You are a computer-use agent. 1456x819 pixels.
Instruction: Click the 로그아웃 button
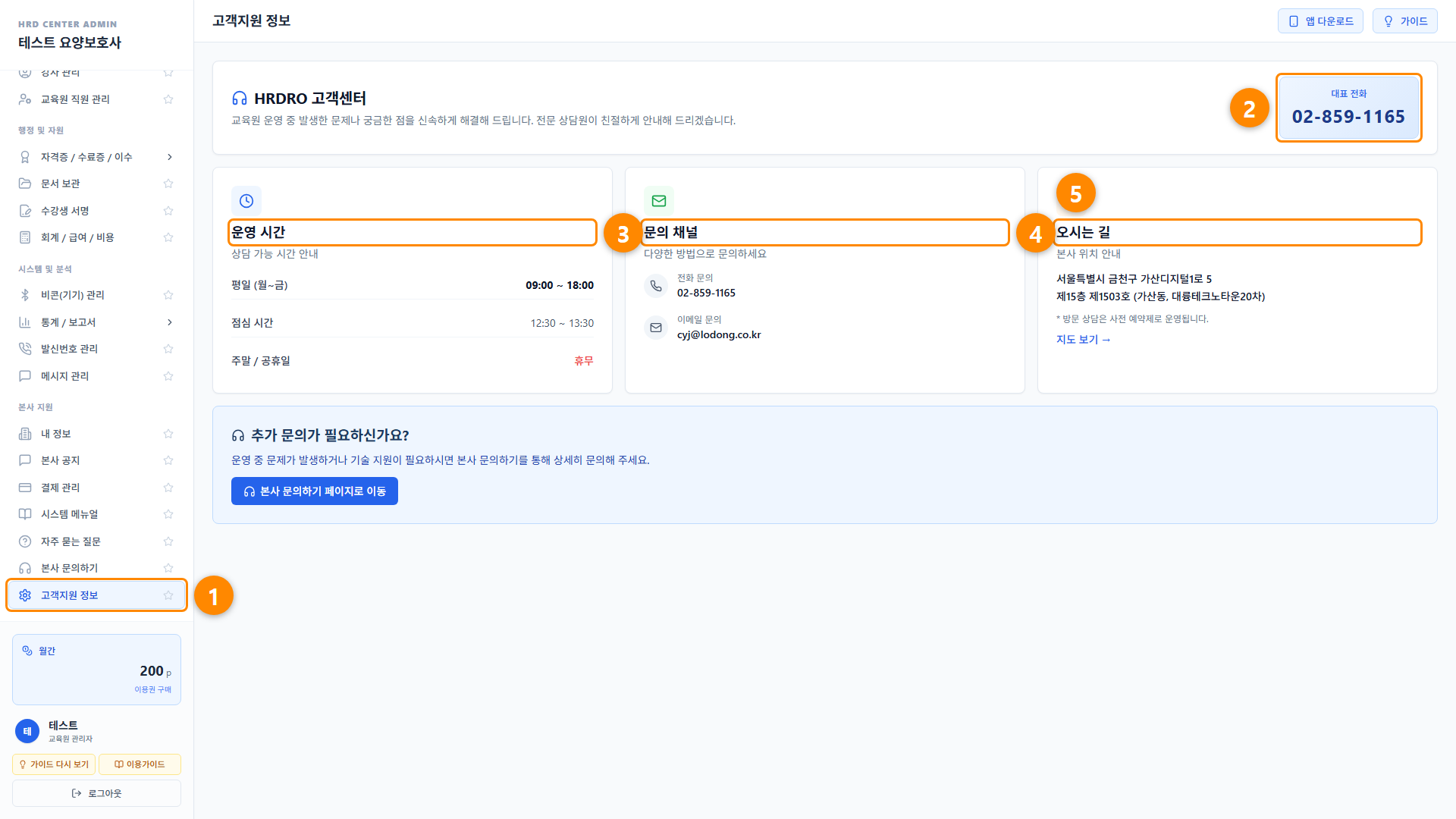(x=96, y=793)
